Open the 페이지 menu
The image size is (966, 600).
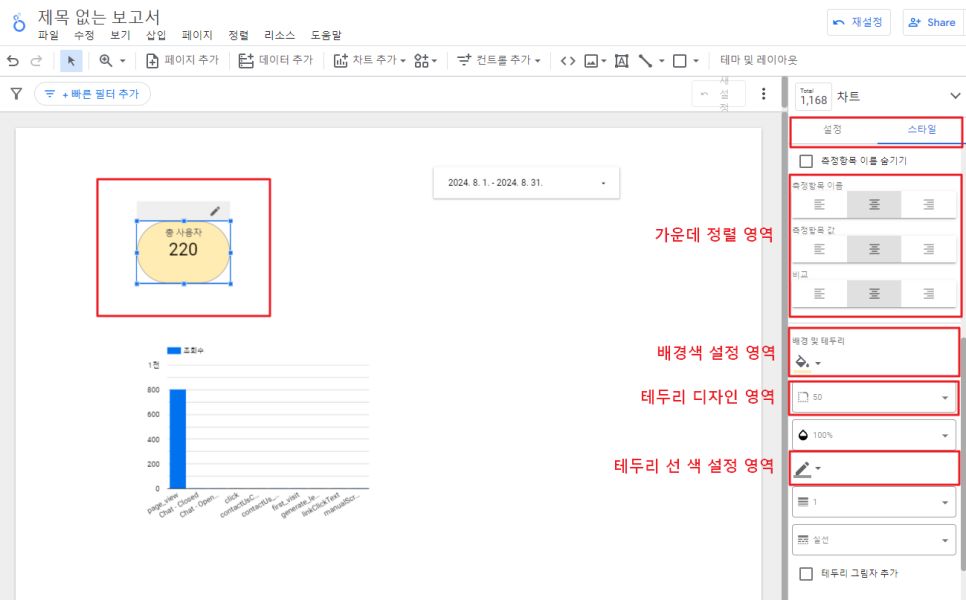197,35
